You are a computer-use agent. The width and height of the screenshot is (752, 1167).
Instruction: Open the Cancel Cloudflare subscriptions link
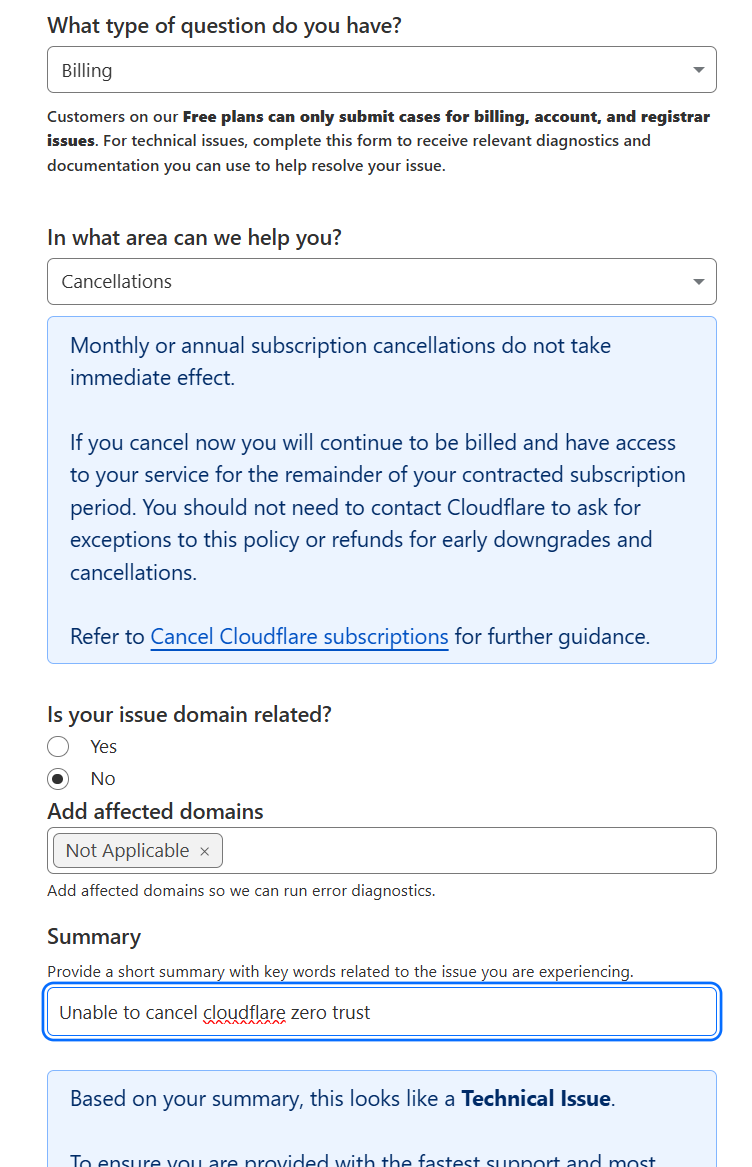(299, 637)
